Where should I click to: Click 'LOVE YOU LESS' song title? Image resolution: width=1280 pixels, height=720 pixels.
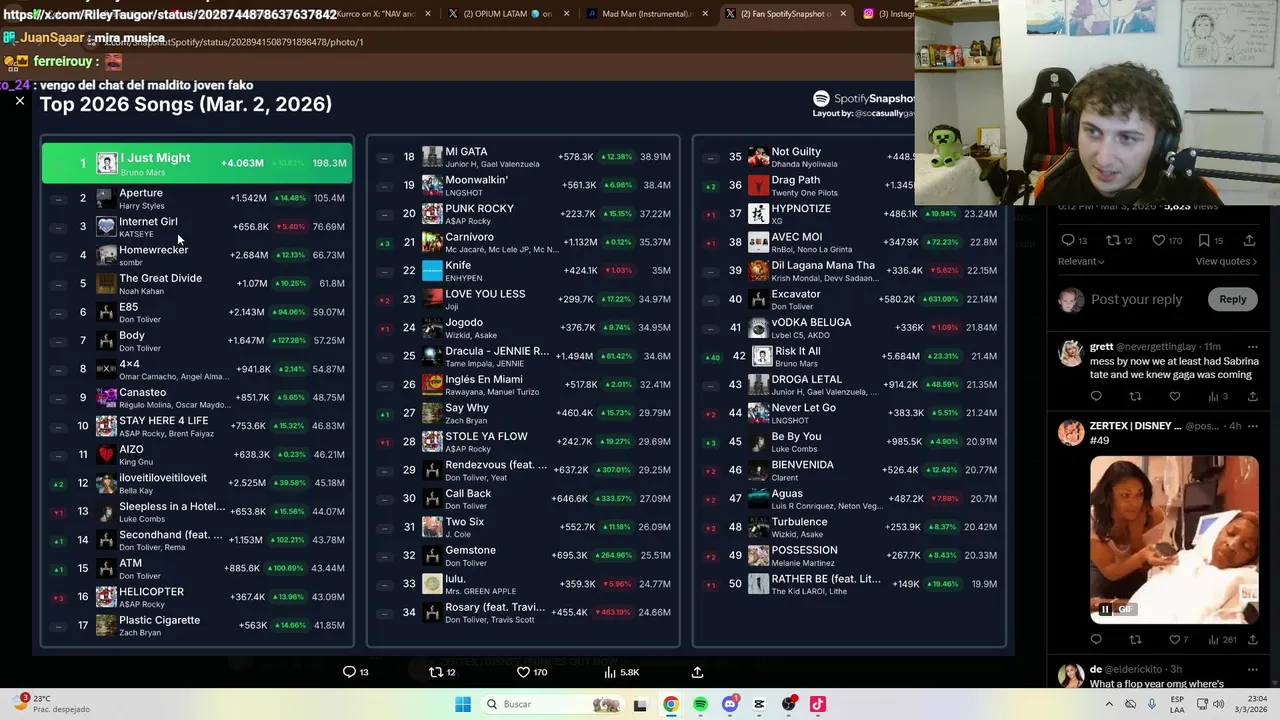click(x=485, y=294)
